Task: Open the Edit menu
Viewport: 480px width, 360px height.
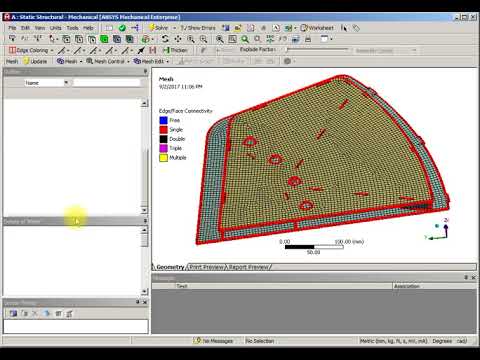Action: pyautogui.click(x=25, y=28)
